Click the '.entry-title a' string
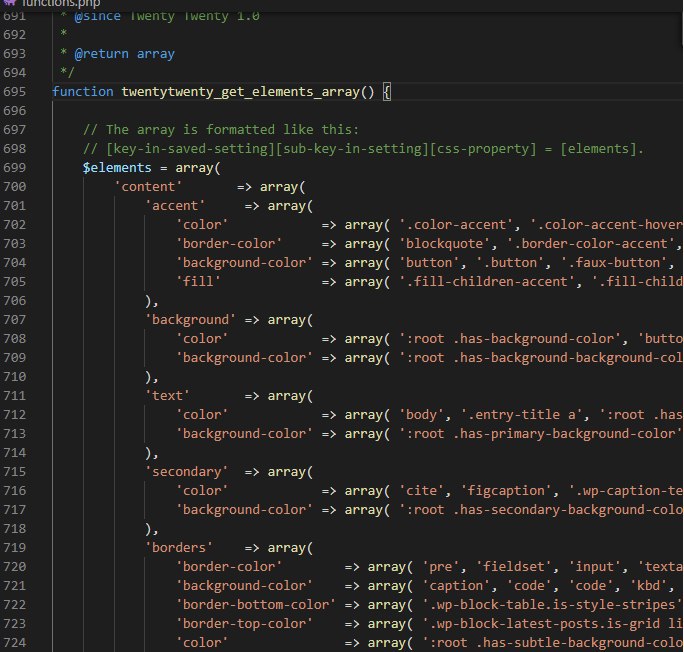This screenshot has width=684, height=652. pyautogui.click(x=522, y=415)
